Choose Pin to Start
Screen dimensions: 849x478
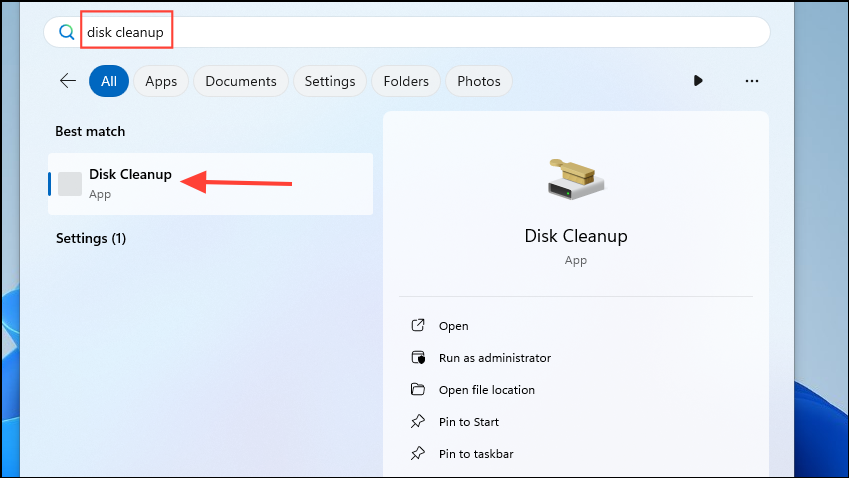(x=469, y=422)
